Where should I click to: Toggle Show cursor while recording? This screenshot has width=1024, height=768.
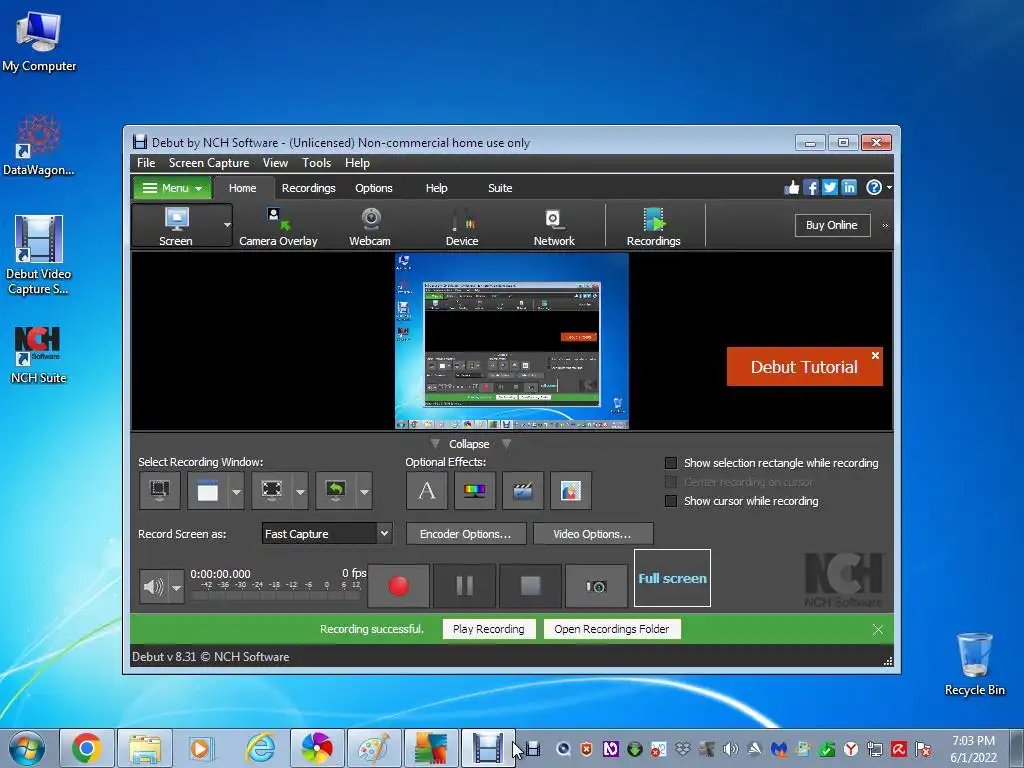coord(671,501)
